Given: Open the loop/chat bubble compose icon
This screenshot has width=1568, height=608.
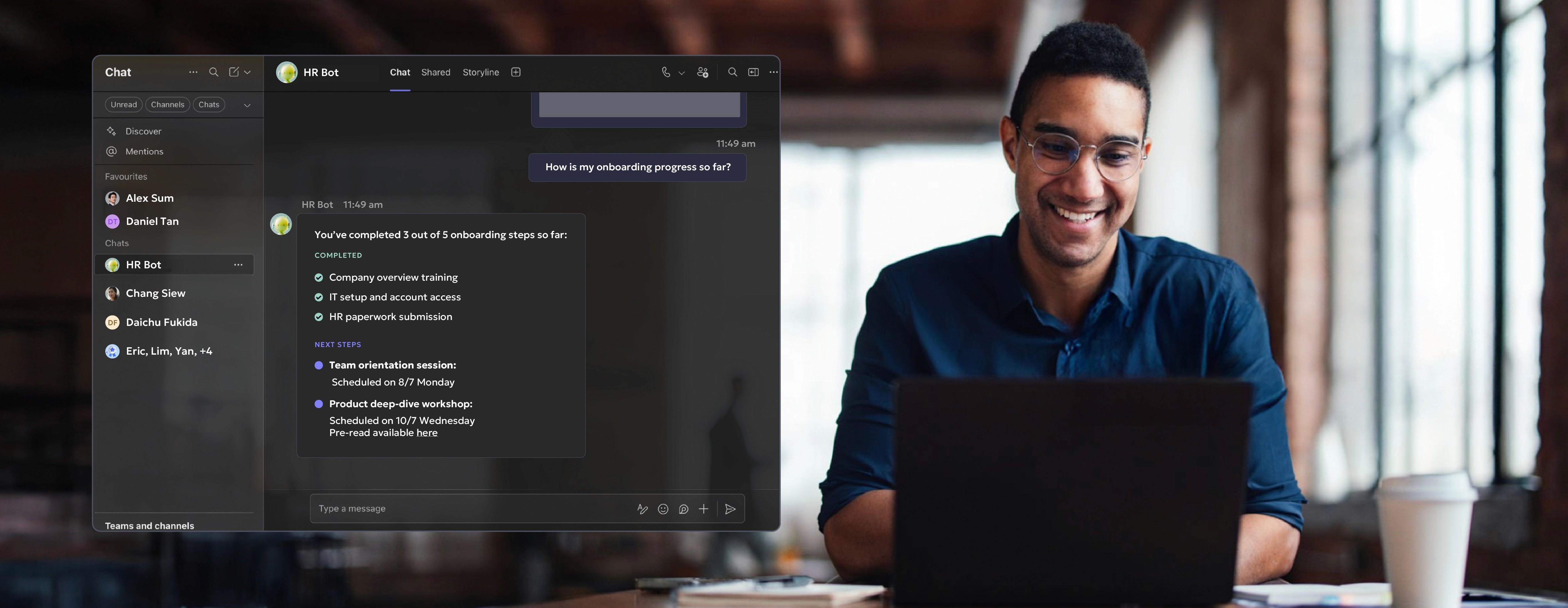Looking at the screenshot, I should pyautogui.click(x=684, y=509).
